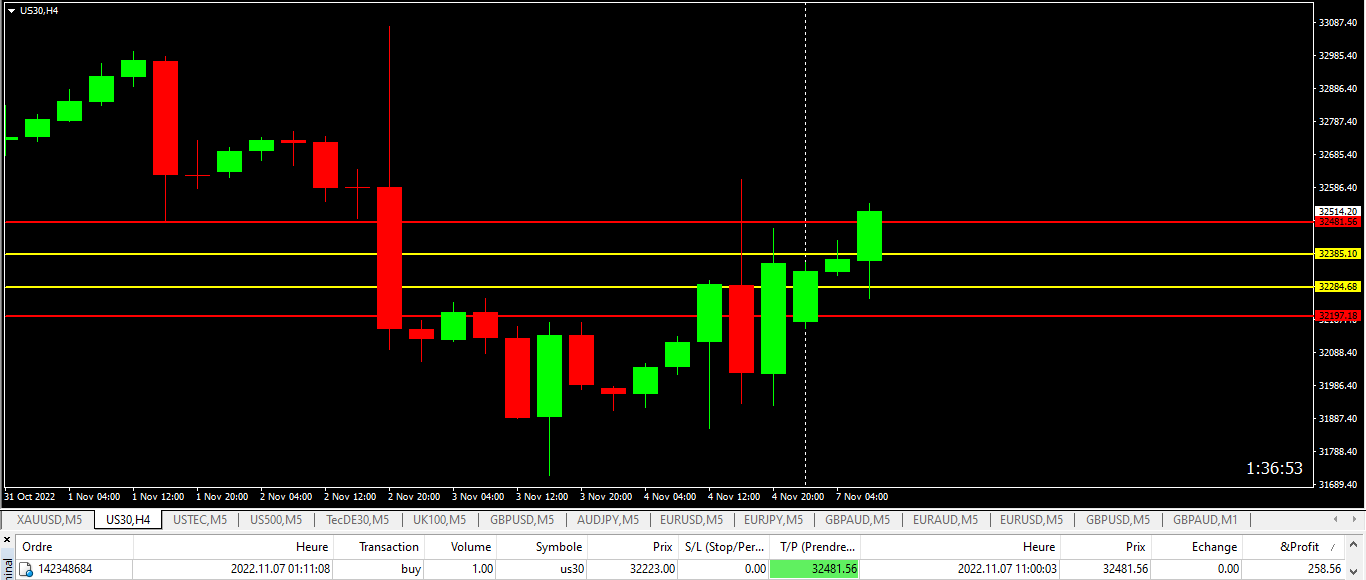
Task: Click the white 32514.20 current price label
Action: click(x=1338, y=212)
